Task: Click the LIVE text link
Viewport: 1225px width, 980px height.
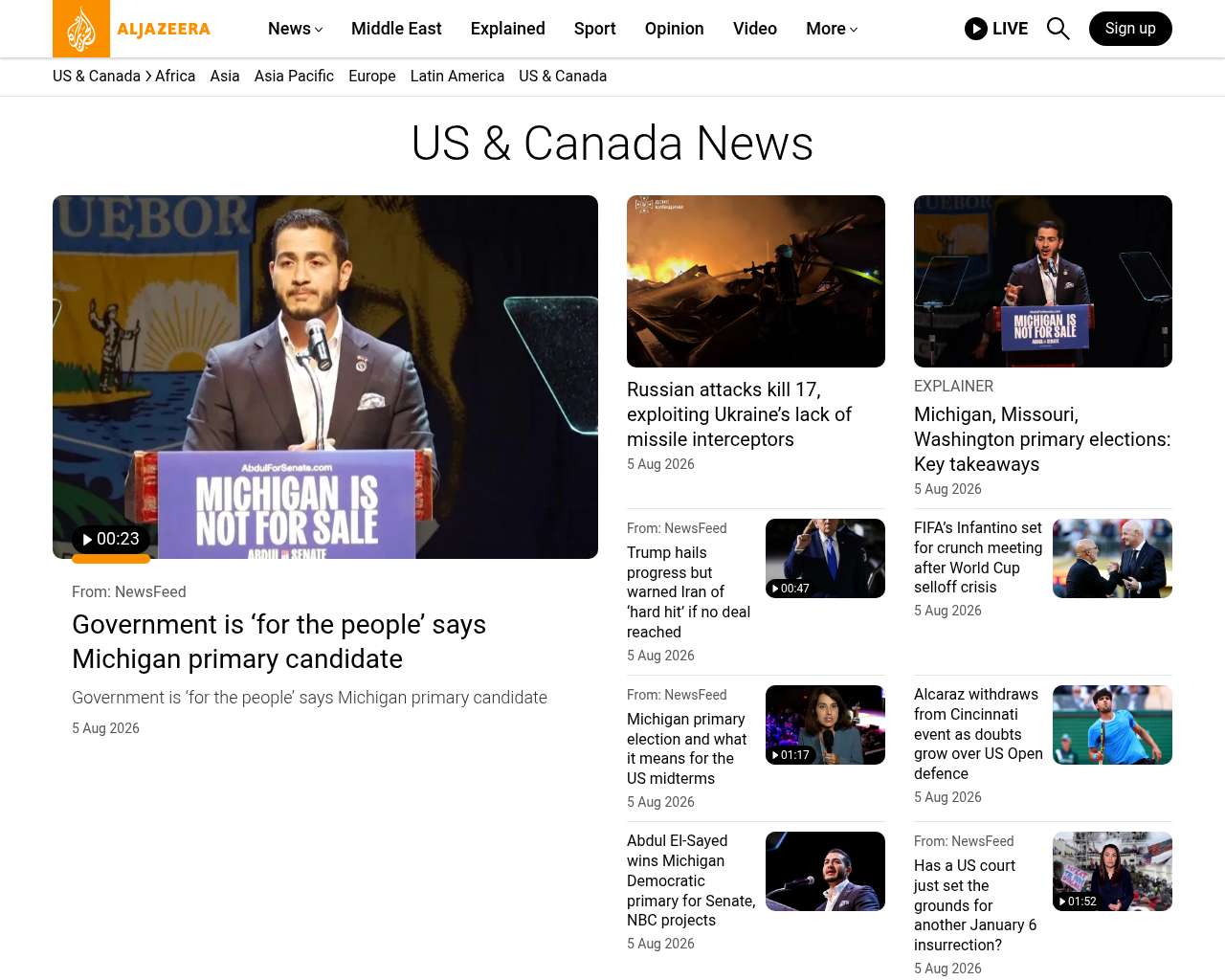Action: tap(1010, 29)
